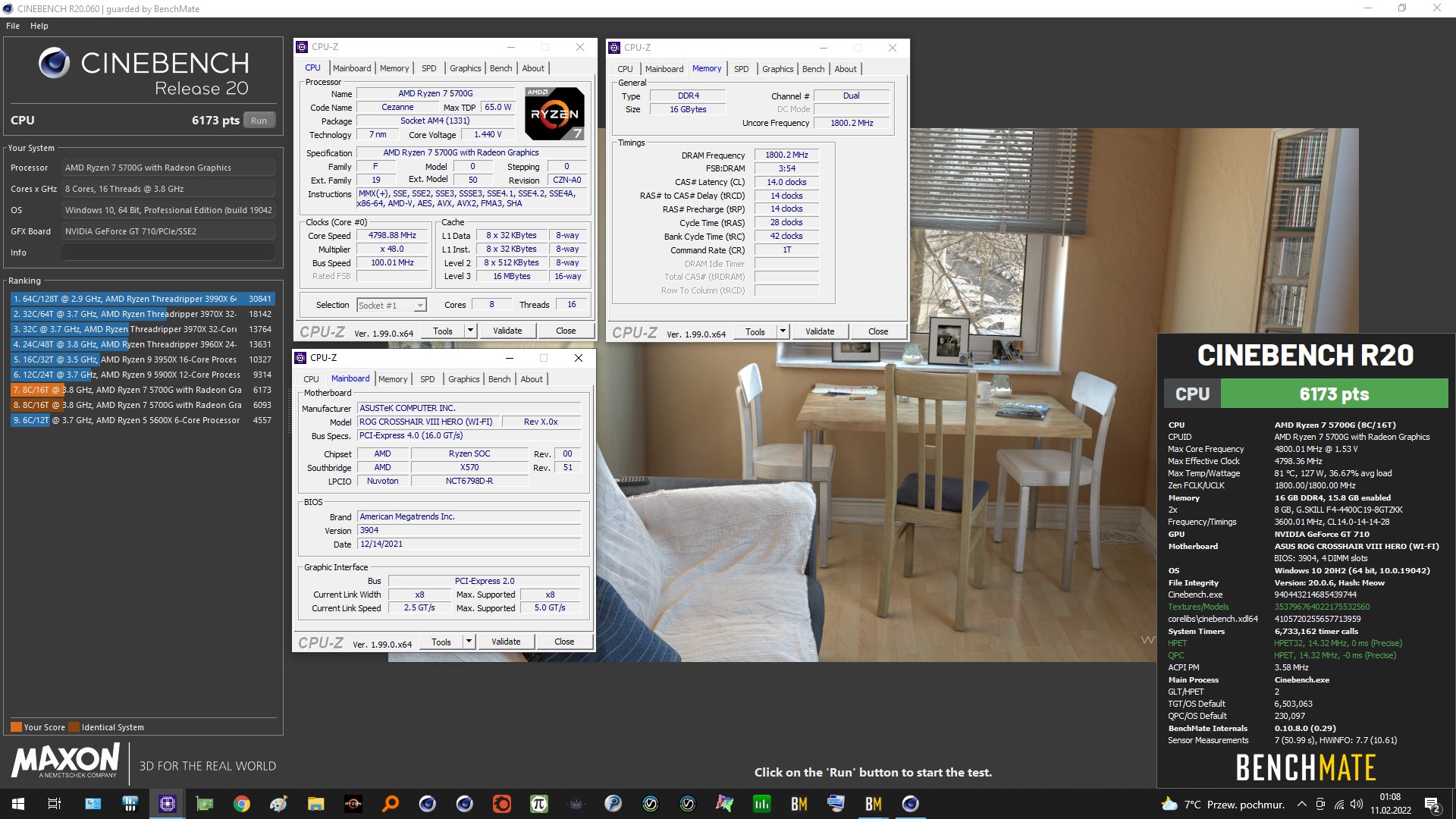
Task: Open the green bar chart taskbar icon
Action: [x=761, y=804]
